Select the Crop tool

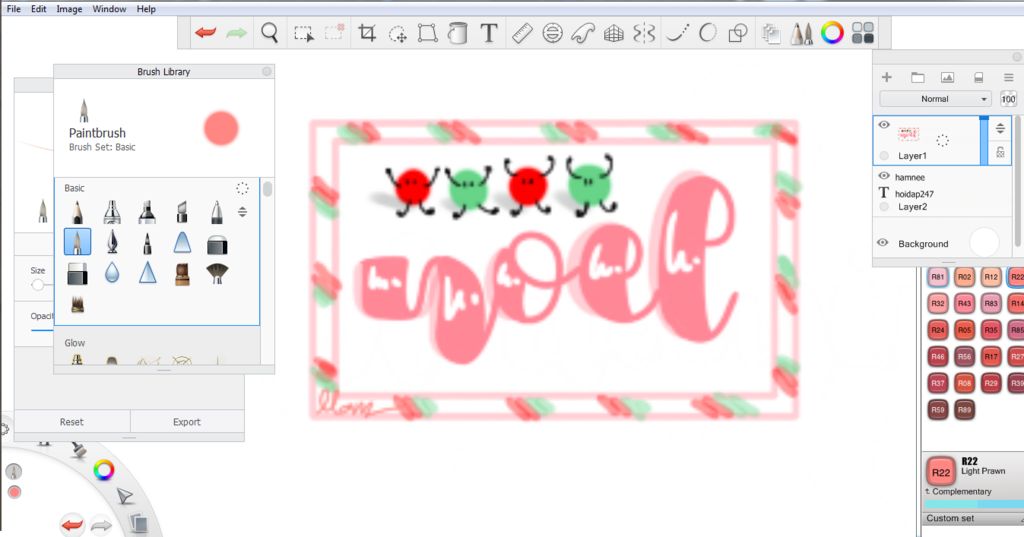(367, 33)
